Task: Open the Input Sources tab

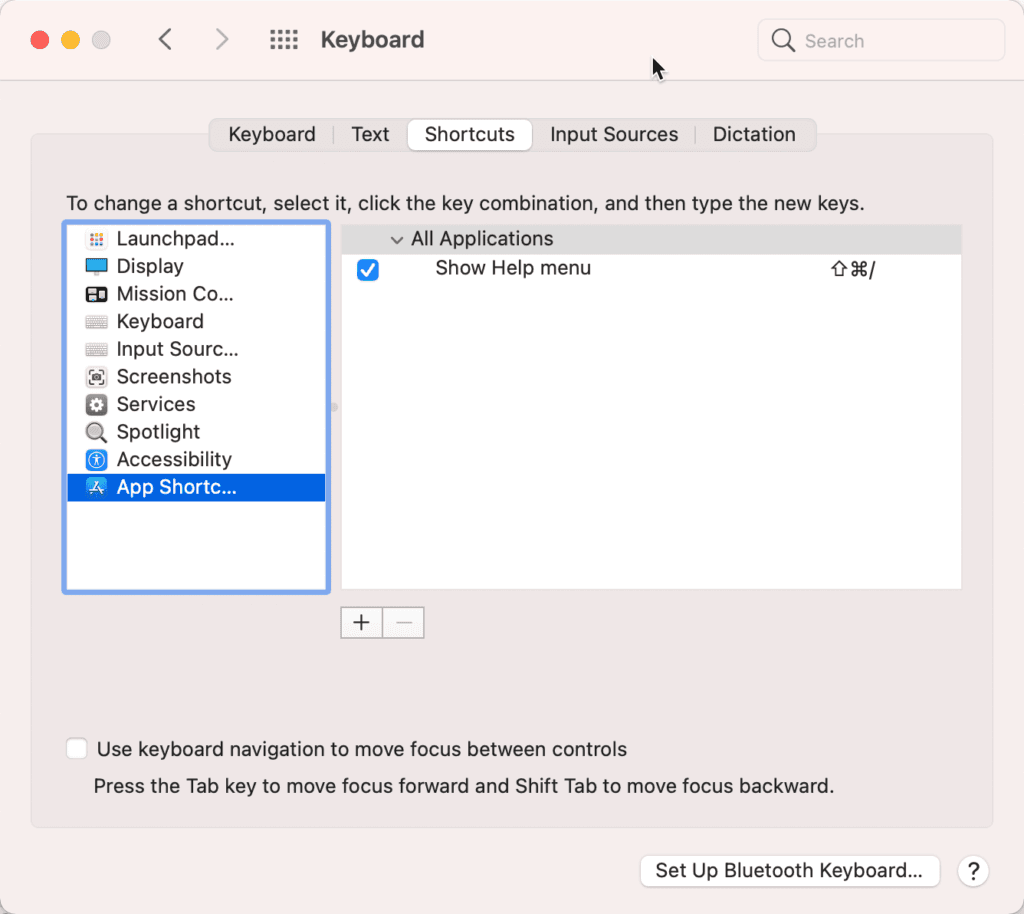Action: (614, 134)
